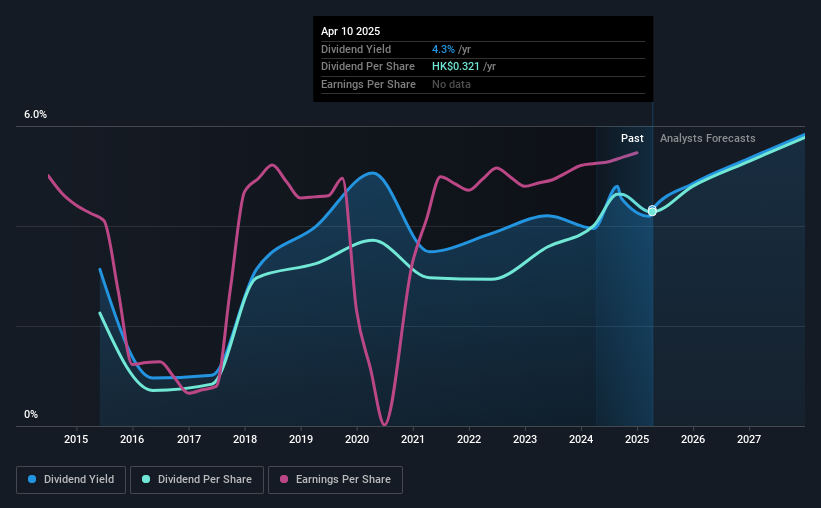Image resolution: width=821 pixels, height=508 pixels.
Task: Click the 2025 x-axis label
Action: pyautogui.click(x=637, y=439)
